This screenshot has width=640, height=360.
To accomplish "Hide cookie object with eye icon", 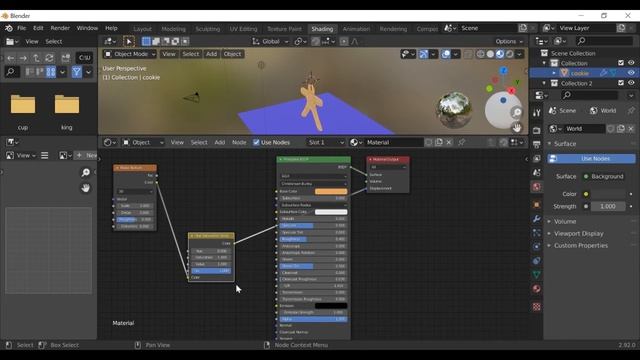I will click(631, 73).
